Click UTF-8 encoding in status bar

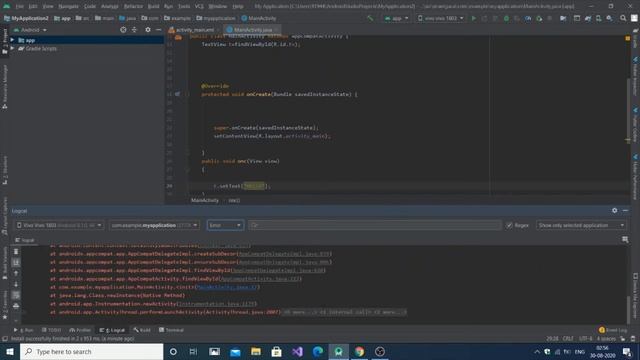(x=585, y=339)
